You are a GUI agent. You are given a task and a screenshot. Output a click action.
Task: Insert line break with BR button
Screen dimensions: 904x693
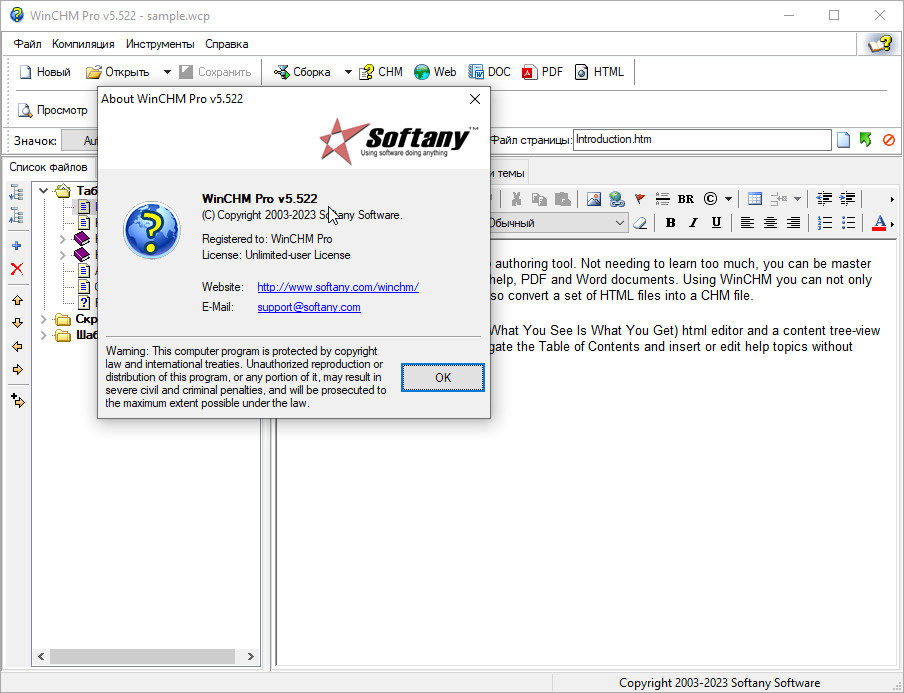[x=685, y=199]
